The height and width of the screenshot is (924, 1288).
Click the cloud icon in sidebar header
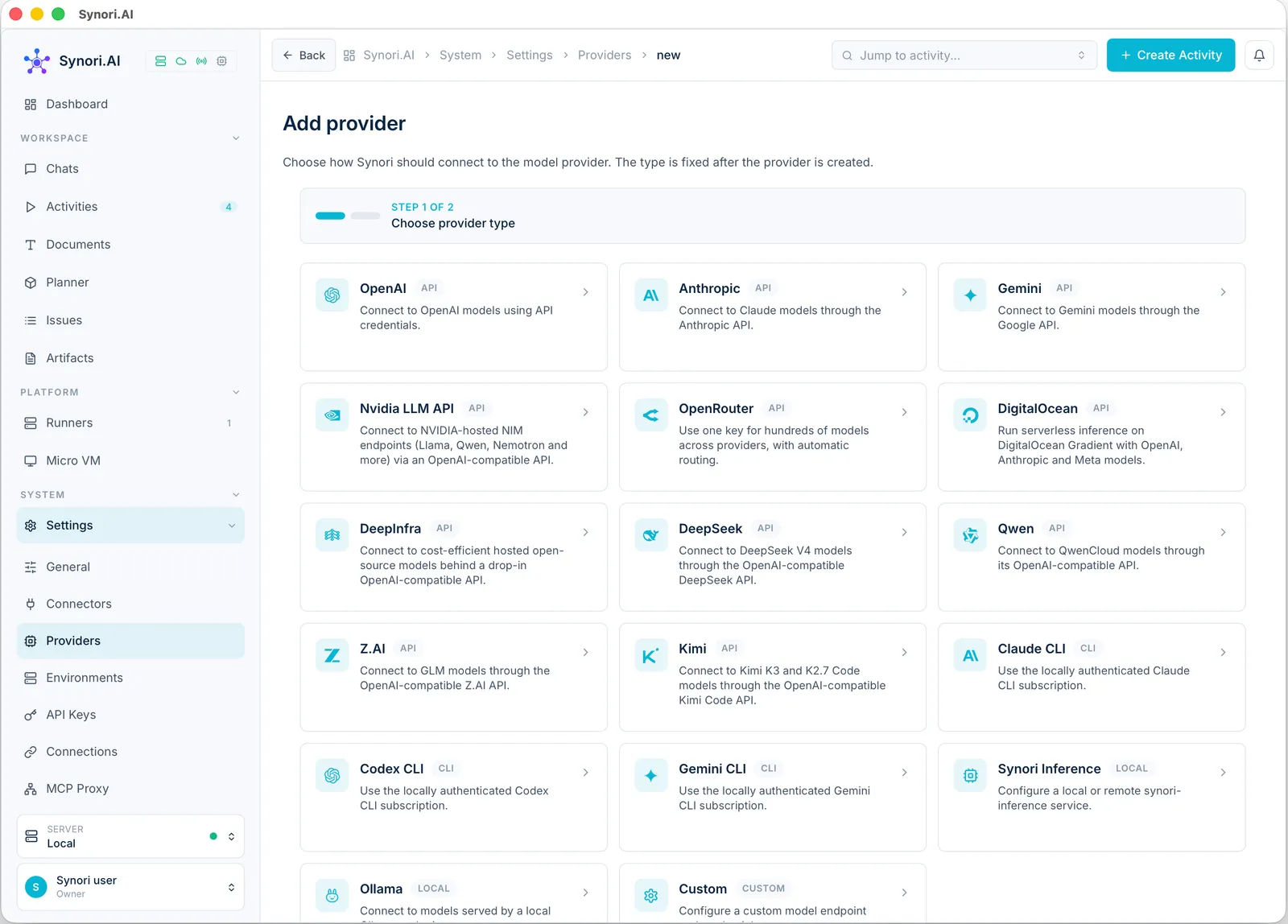pos(181,61)
